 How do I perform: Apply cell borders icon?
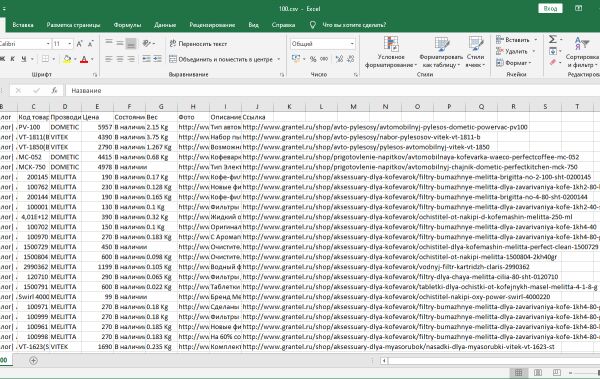point(45,59)
